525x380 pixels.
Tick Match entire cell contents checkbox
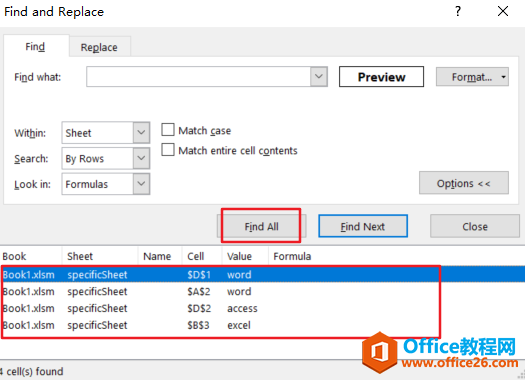[168, 150]
